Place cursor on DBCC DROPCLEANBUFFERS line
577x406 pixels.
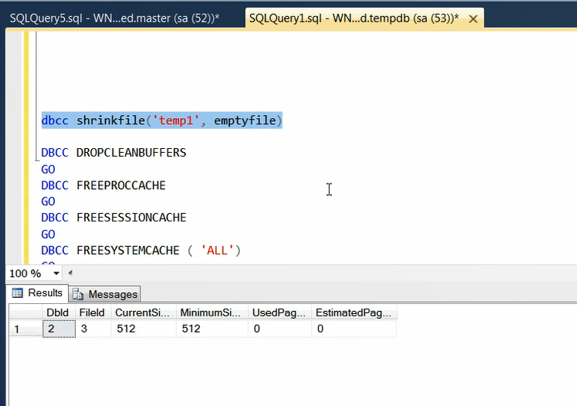(113, 152)
